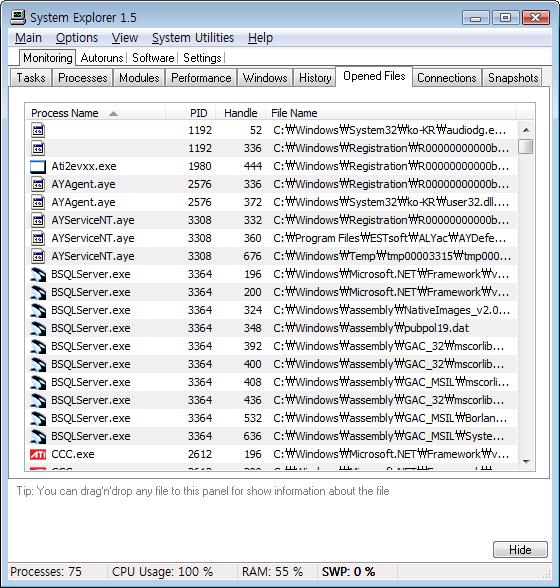Click the icon of the PID 1192 handle 52 row
Viewport: 560px width, 588px height.
click(38, 130)
